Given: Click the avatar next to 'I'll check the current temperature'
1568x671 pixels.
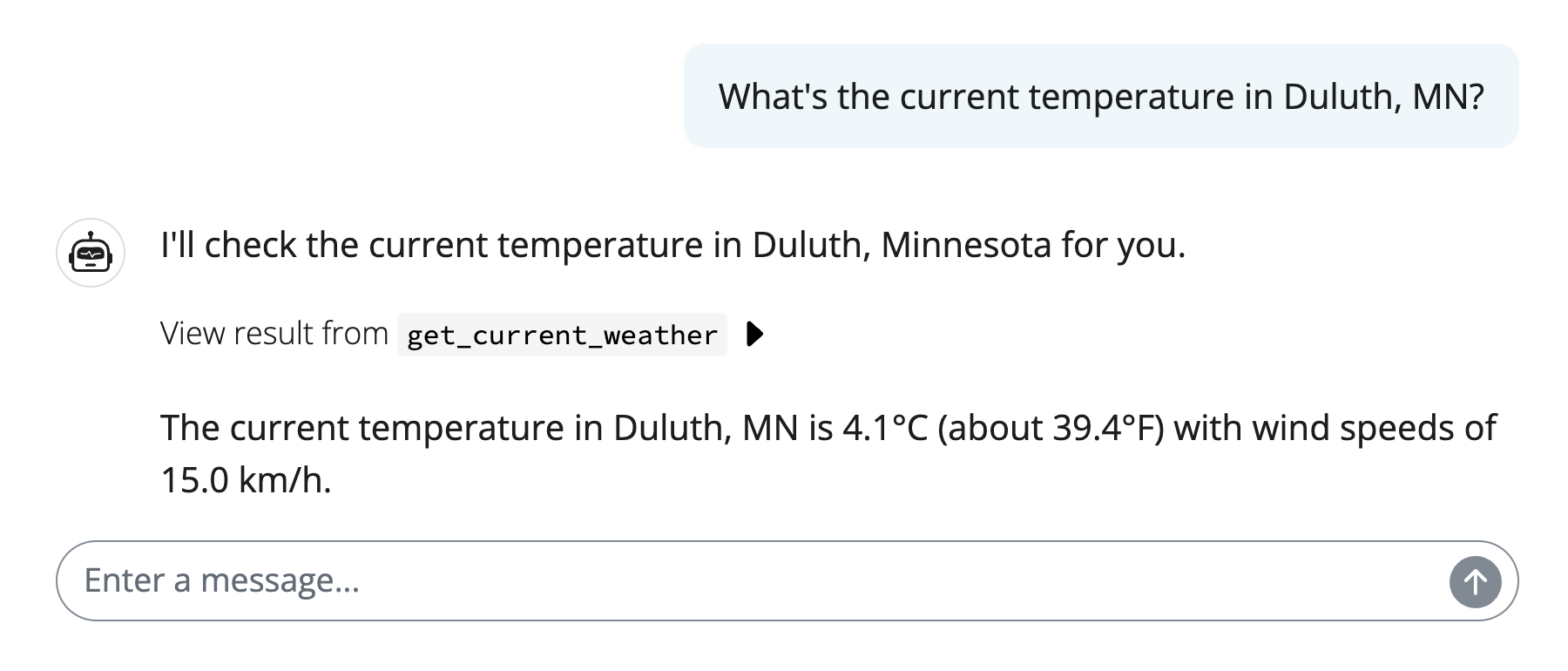Looking at the screenshot, I should coord(91,254).
